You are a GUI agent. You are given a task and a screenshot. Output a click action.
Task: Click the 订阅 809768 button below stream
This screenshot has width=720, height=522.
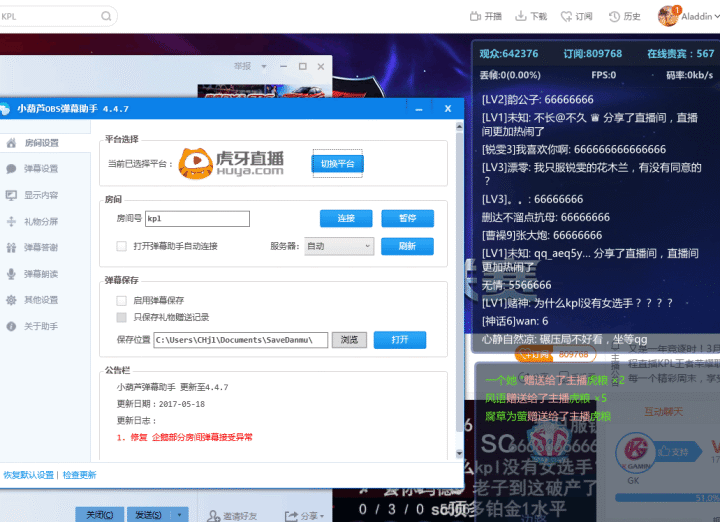click(x=556, y=354)
